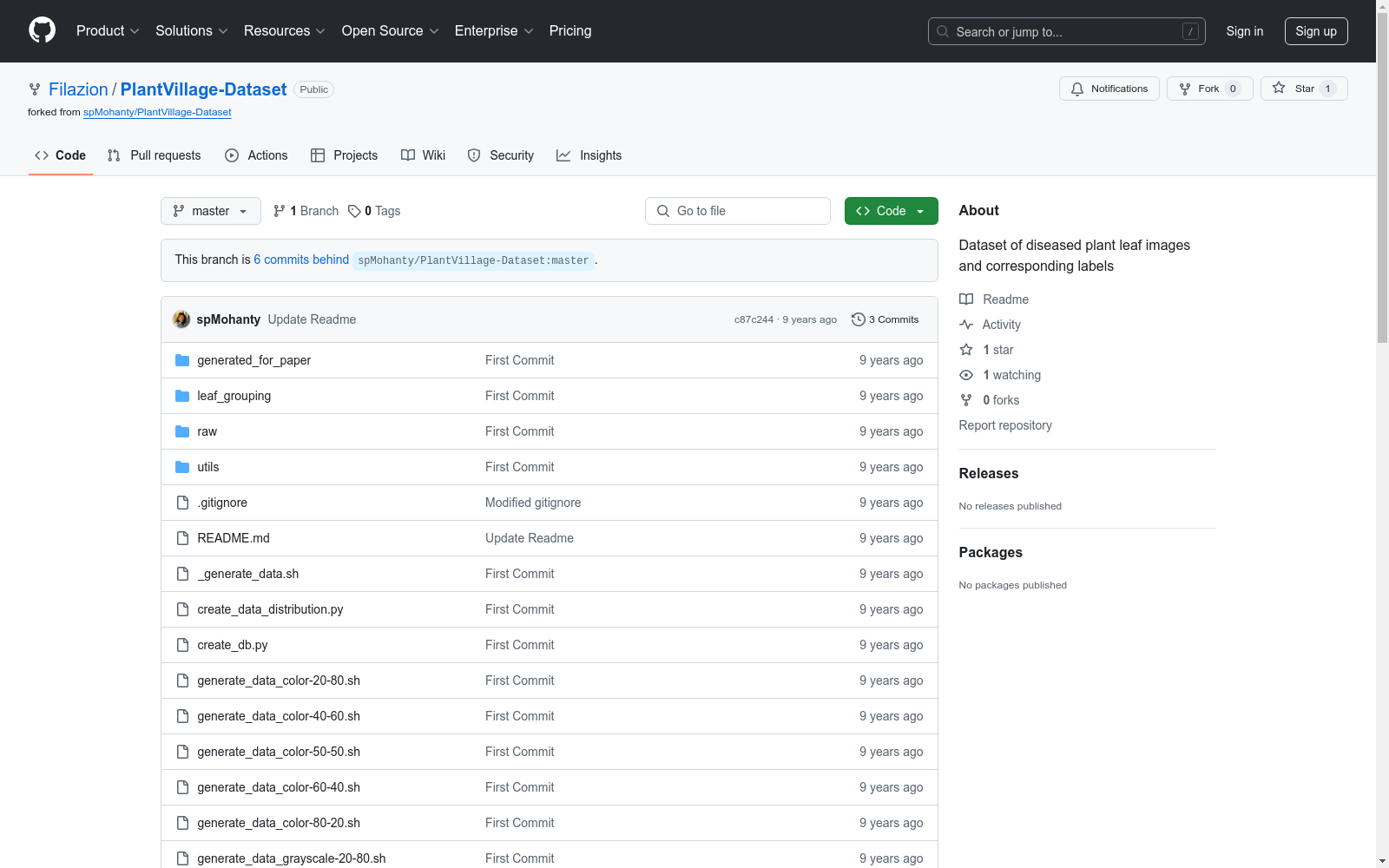Click the page vertical scrollbar thumb

(x=1382, y=178)
